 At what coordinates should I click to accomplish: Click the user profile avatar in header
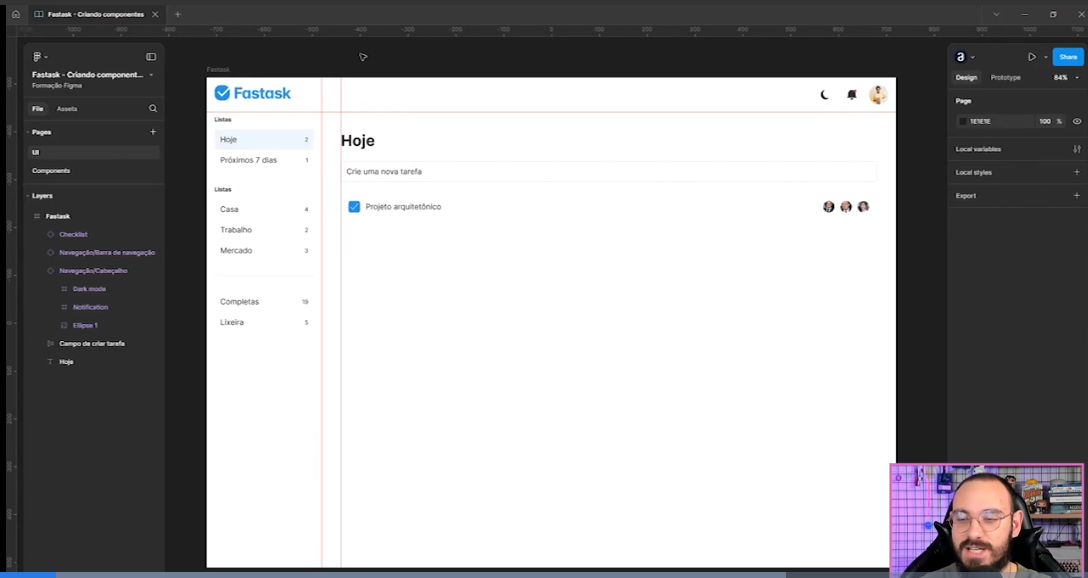pos(878,94)
